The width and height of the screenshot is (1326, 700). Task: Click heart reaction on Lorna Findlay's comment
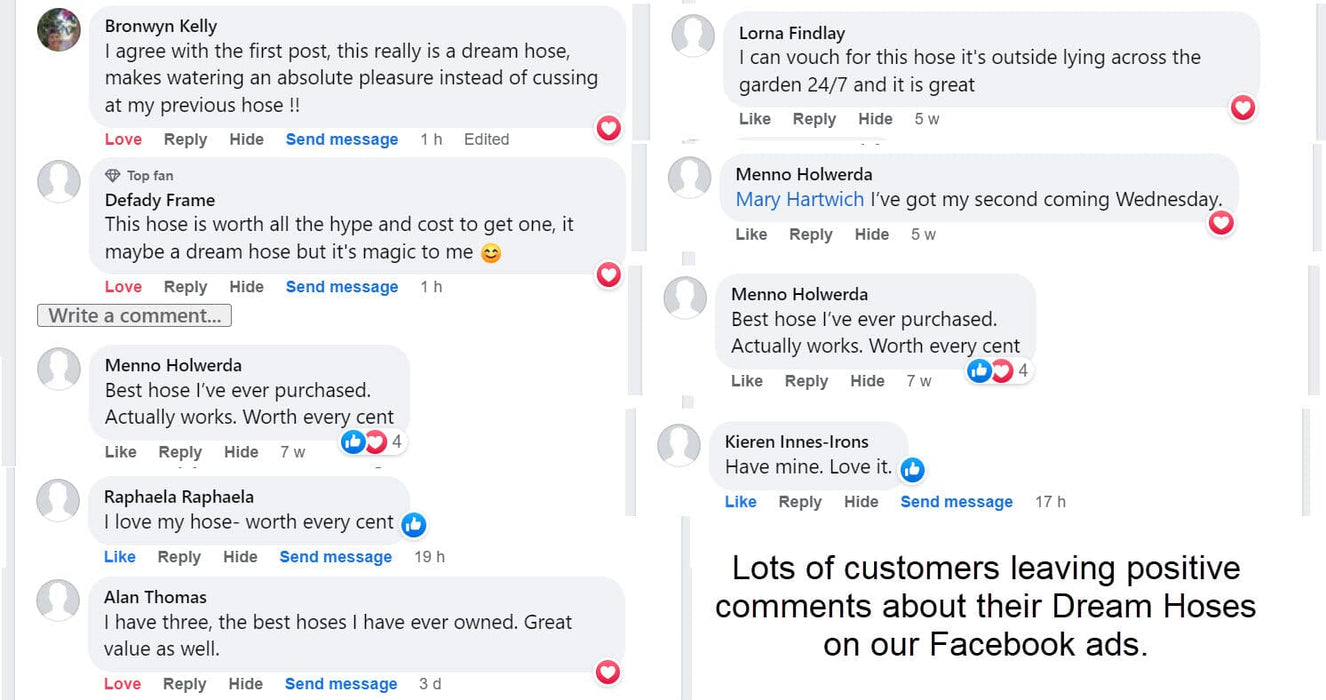(1242, 107)
